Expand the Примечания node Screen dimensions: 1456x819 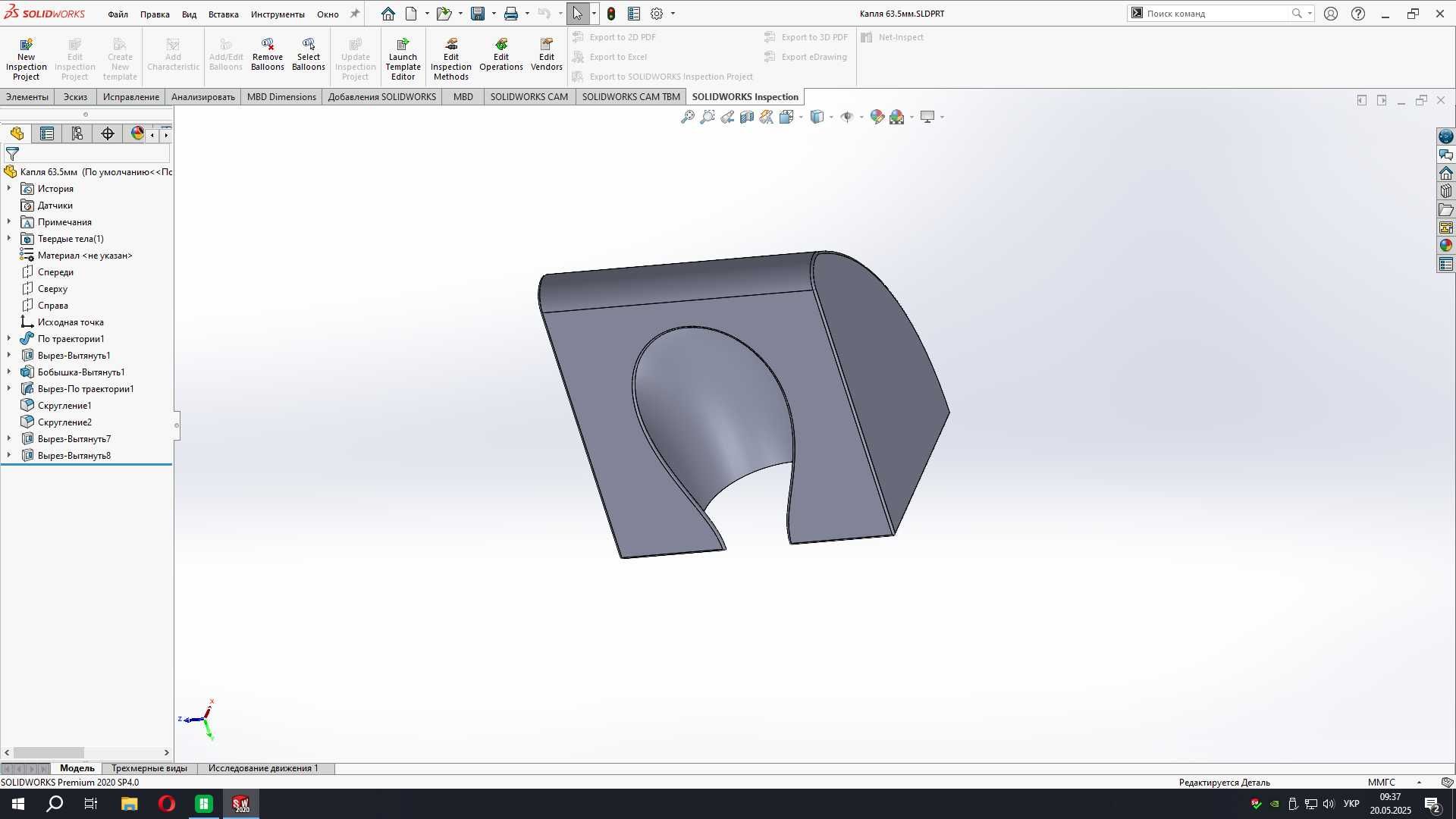[x=9, y=221]
